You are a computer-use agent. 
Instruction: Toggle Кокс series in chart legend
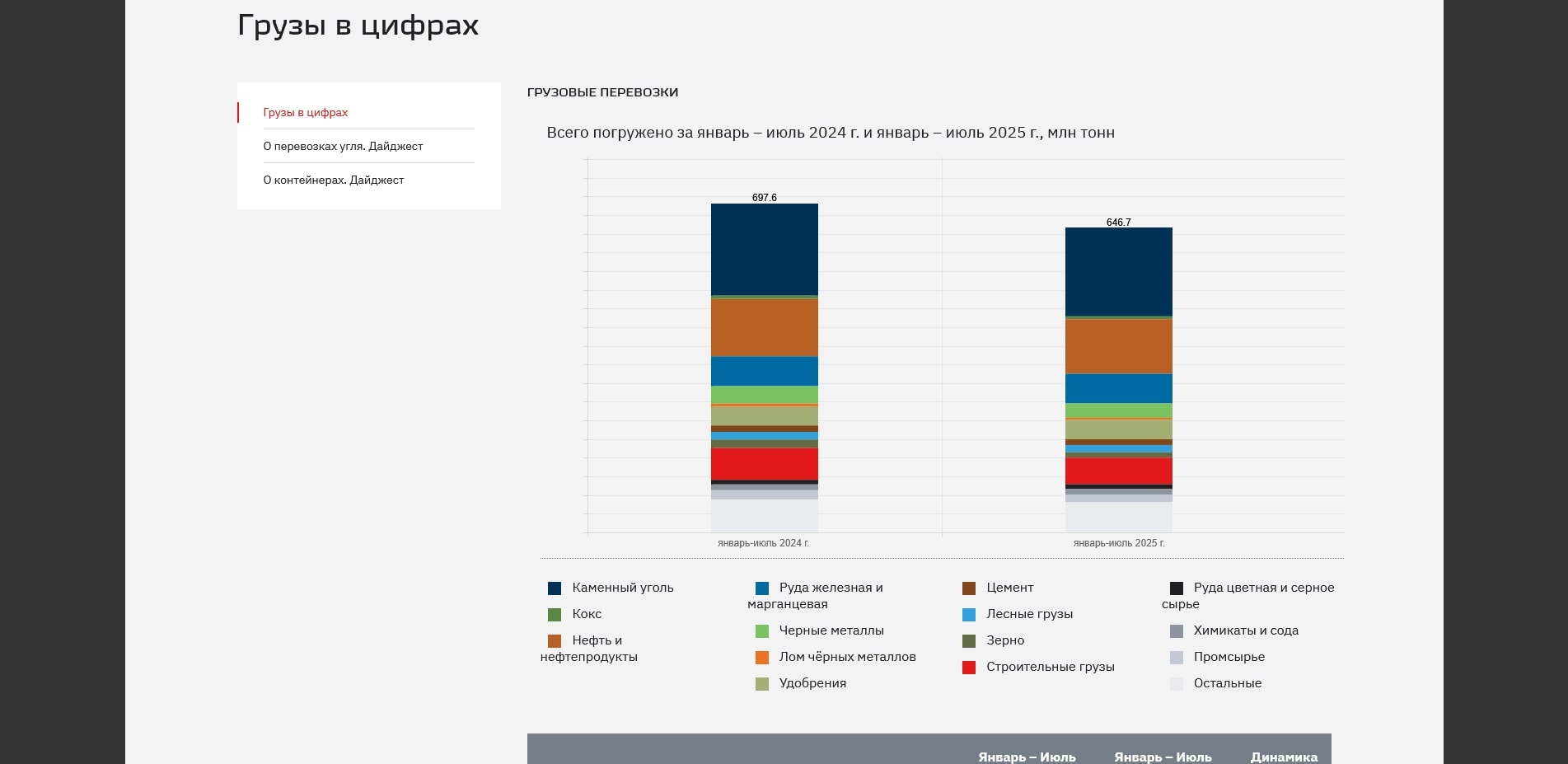pos(555,615)
